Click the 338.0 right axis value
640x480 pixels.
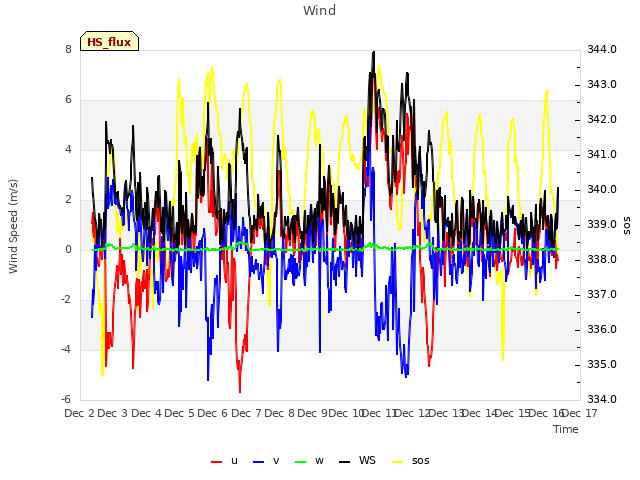coord(602,260)
